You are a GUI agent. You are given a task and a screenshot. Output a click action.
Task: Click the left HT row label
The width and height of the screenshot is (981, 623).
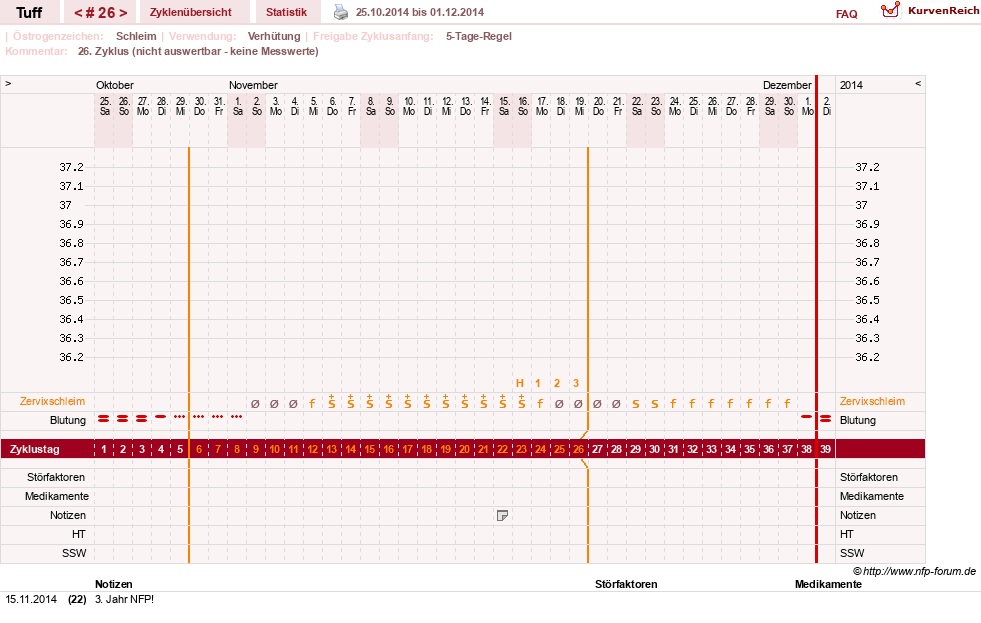[78, 534]
